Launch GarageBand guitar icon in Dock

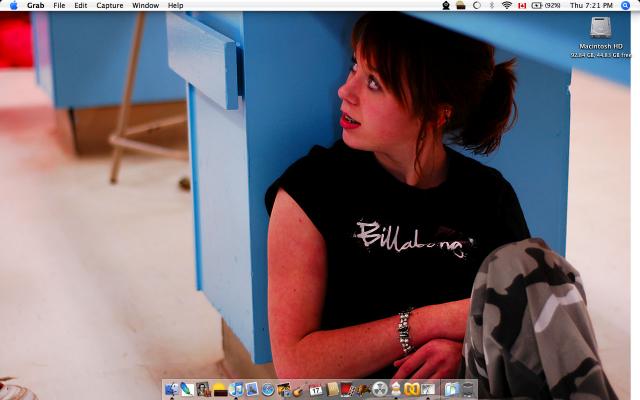click(x=299, y=389)
